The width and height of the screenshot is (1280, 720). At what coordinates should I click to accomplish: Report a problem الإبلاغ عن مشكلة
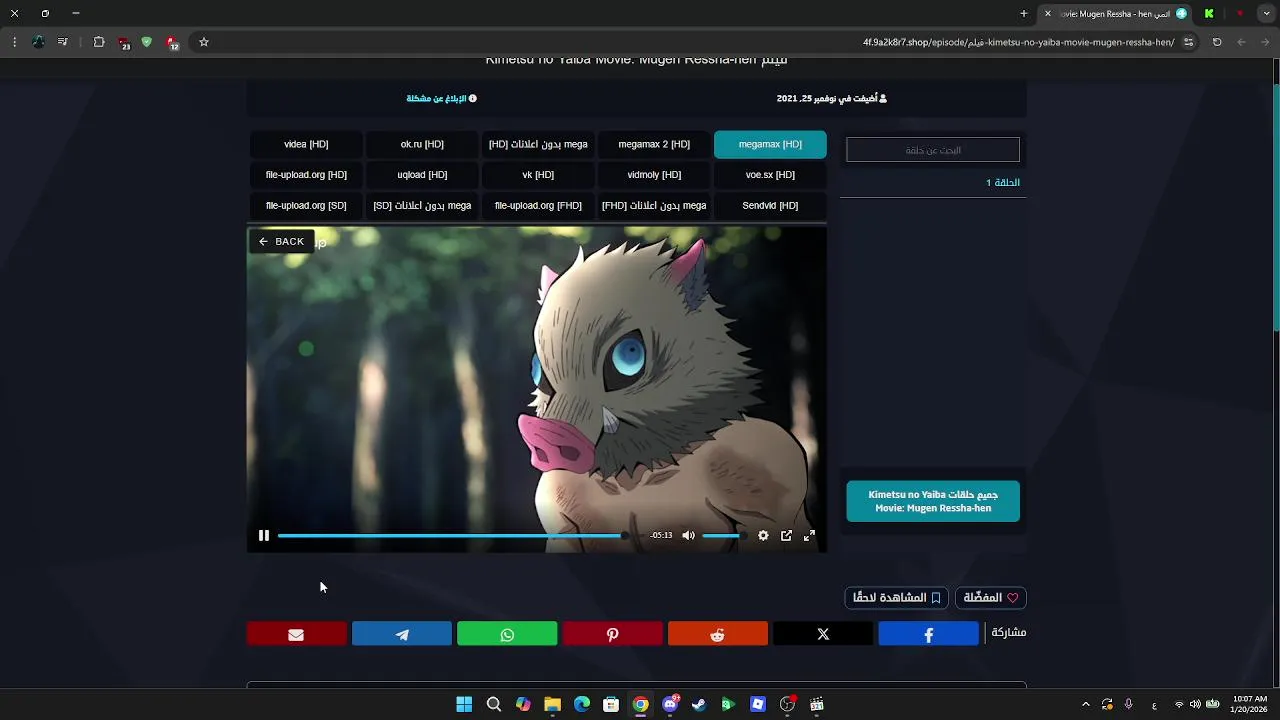pos(441,99)
